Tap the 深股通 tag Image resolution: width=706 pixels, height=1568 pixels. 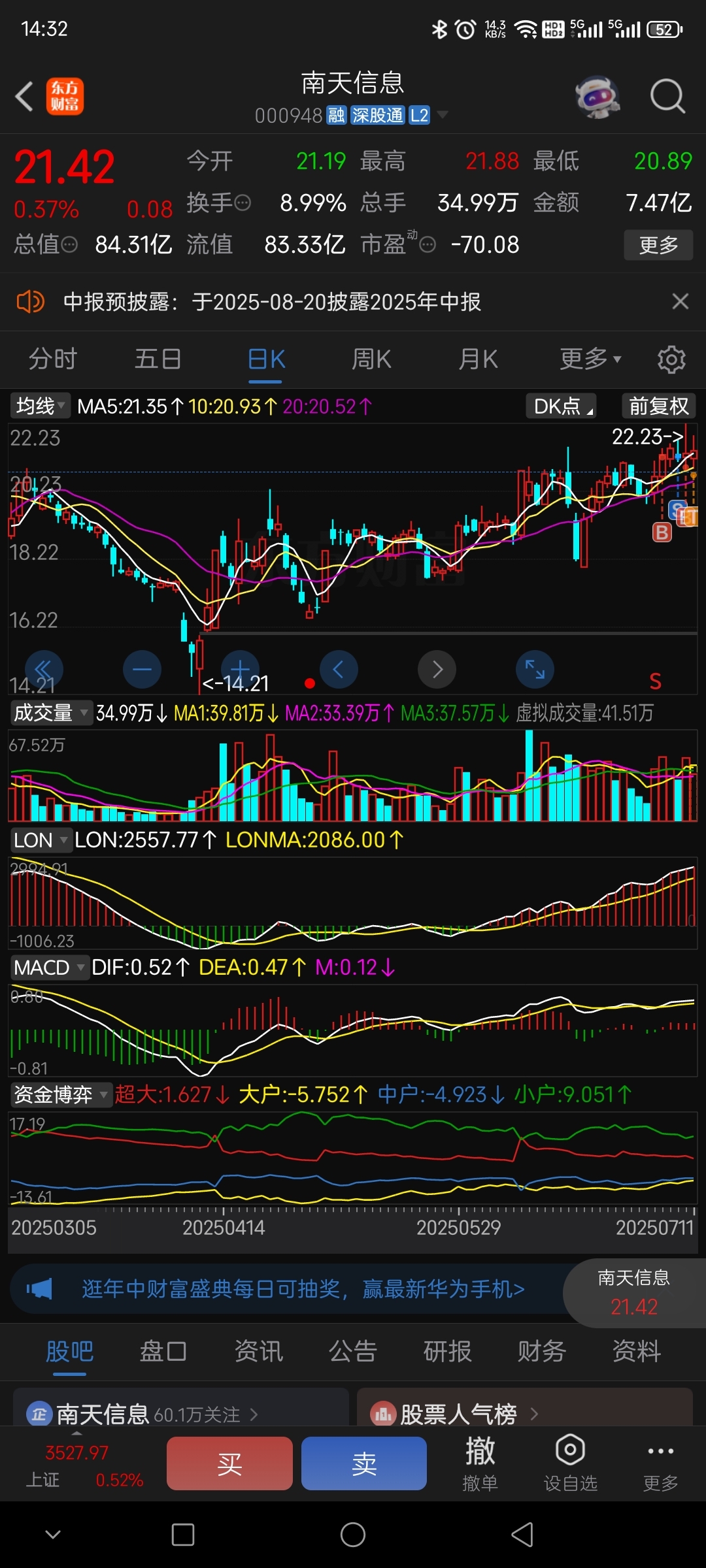click(x=378, y=116)
